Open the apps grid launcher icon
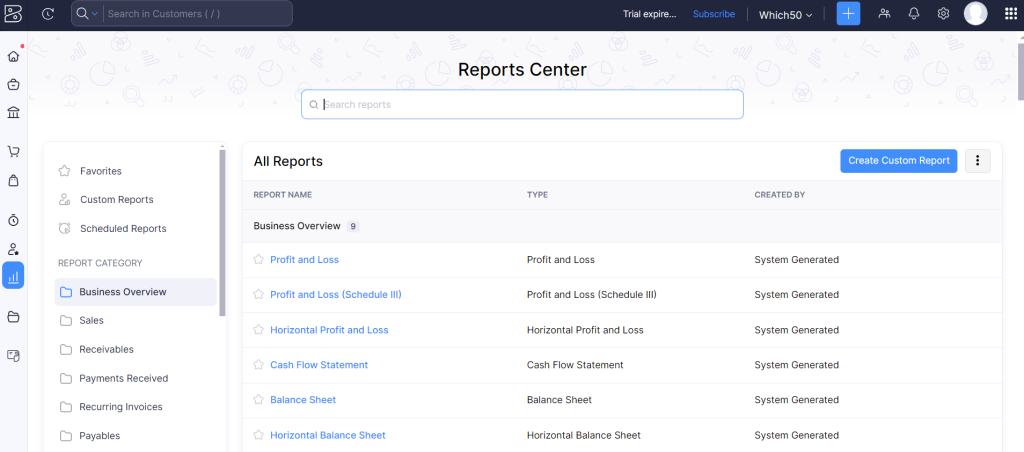 click(1009, 14)
